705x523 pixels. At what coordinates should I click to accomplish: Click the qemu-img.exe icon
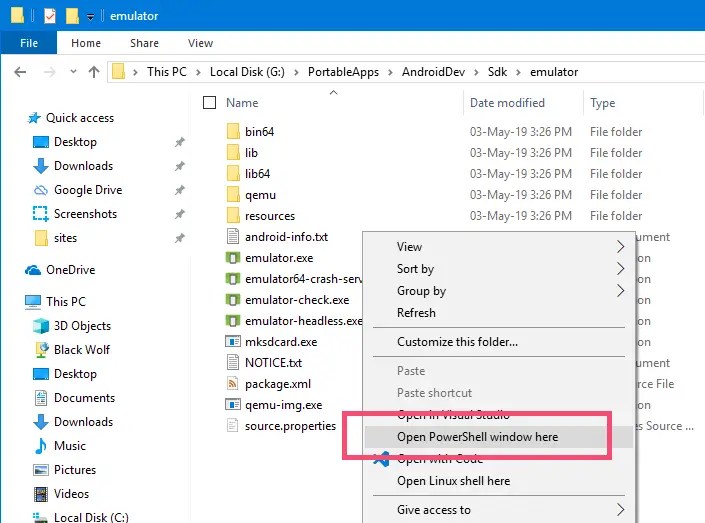click(x=233, y=405)
